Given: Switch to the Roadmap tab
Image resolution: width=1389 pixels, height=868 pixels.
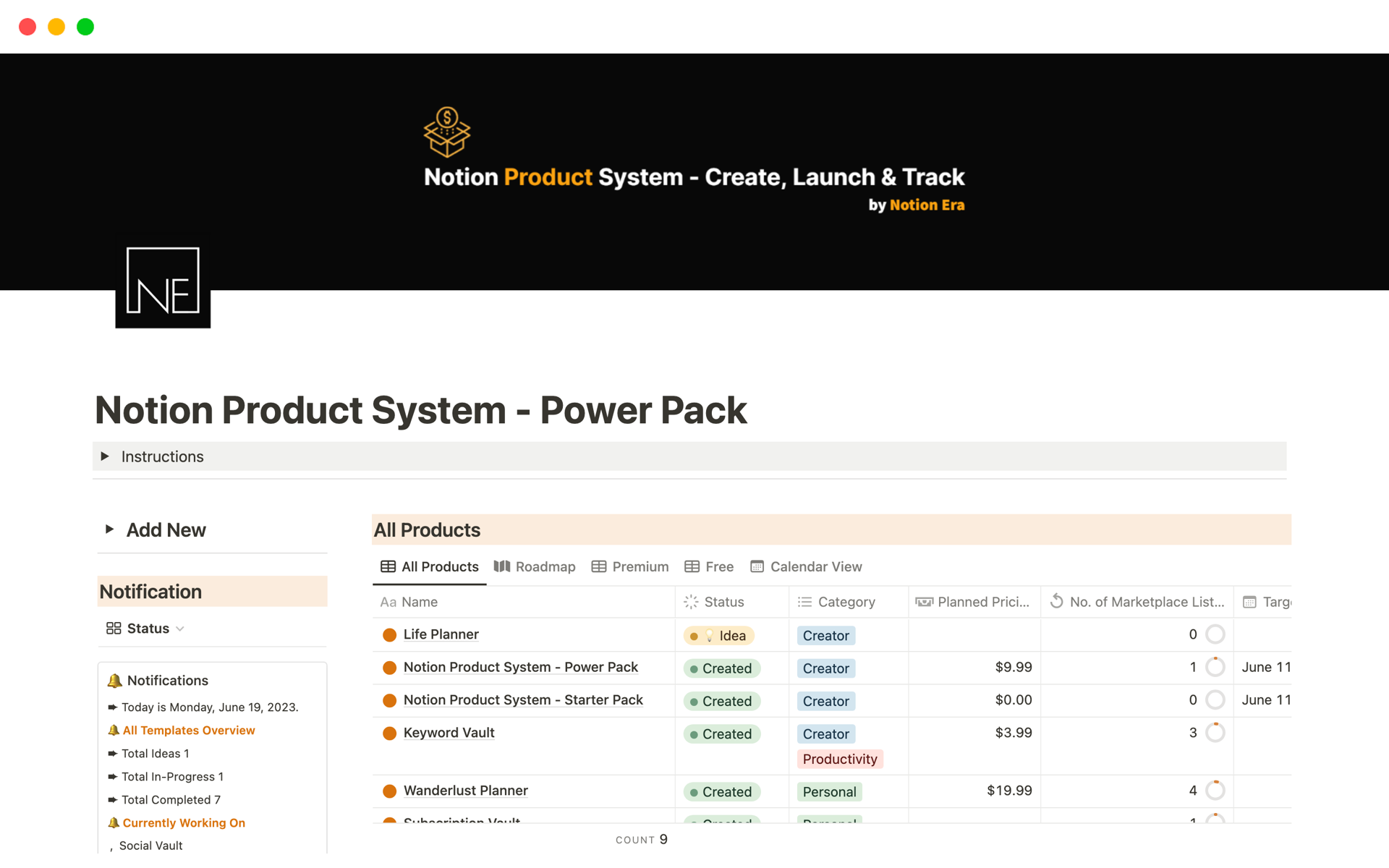Looking at the screenshot, I should point(535,567).
